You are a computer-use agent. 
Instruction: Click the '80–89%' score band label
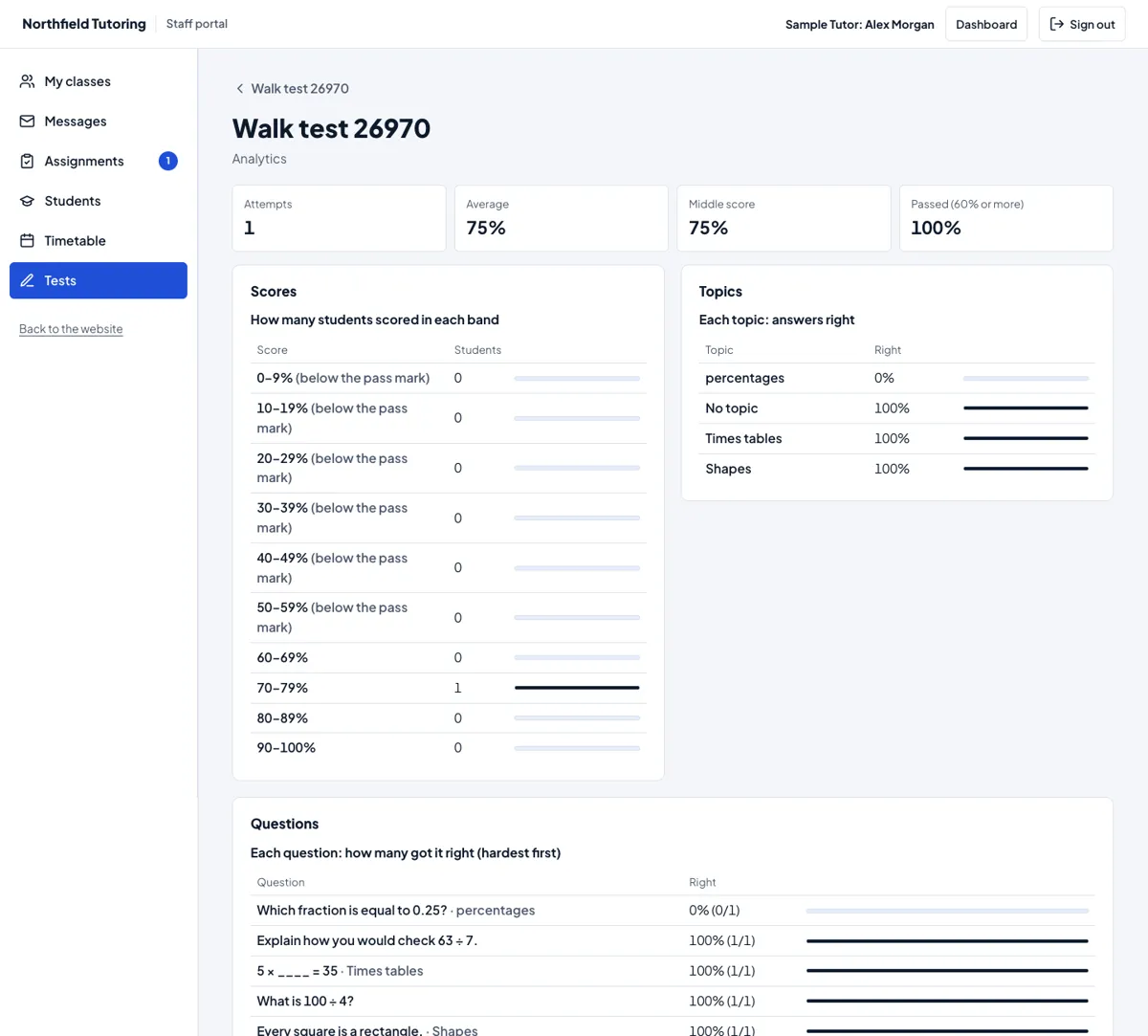(282, 718)
